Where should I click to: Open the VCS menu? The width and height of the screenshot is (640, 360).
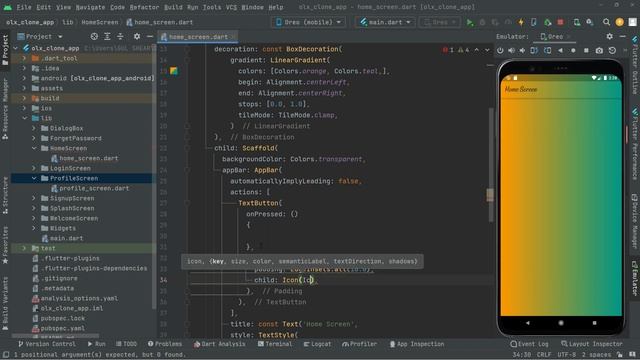pyautogui.click(x=231, y=7)
